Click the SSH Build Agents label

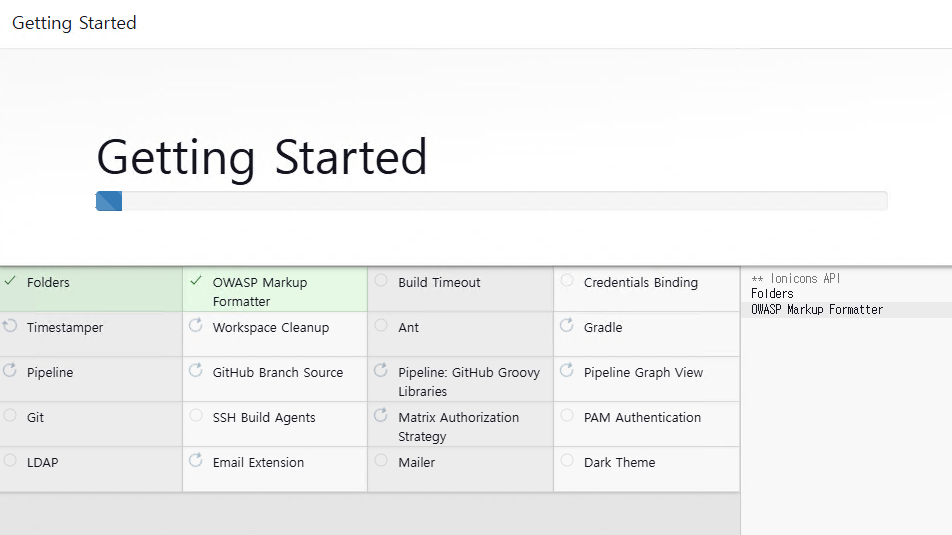pyautogui.click(x=264, y=417)
